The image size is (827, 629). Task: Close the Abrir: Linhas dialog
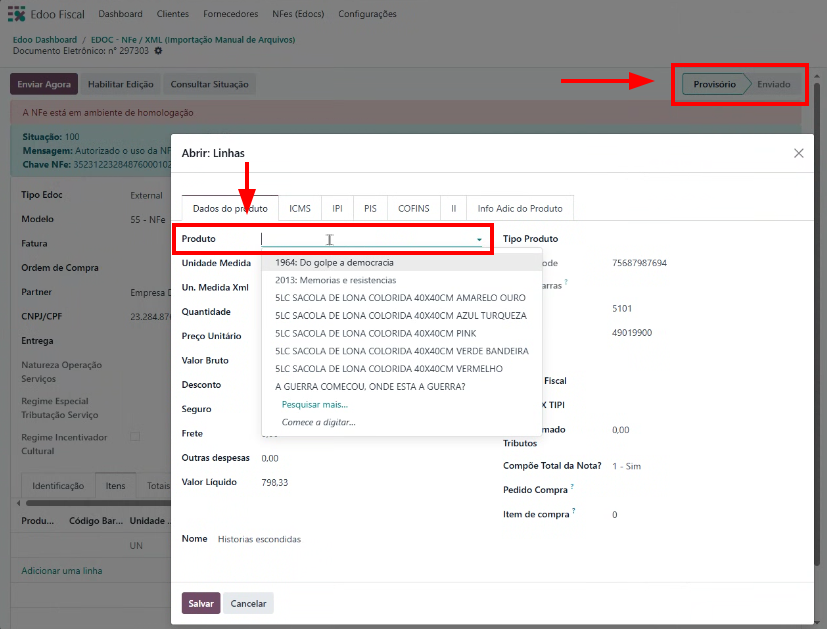(x=799, y=153)
